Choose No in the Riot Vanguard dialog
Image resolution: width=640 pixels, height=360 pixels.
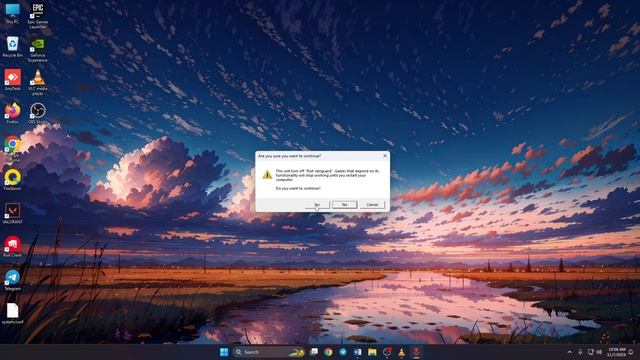[344, 204]
